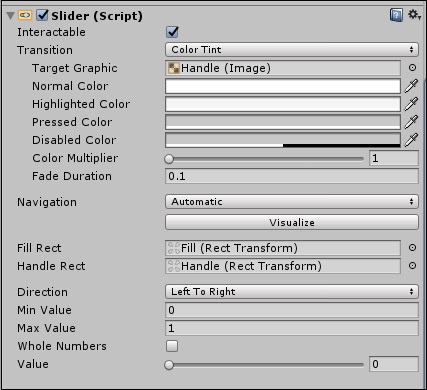Screen dimensions: 427x390
Task: Click the Value slider handle
Action: click(169, 365)
